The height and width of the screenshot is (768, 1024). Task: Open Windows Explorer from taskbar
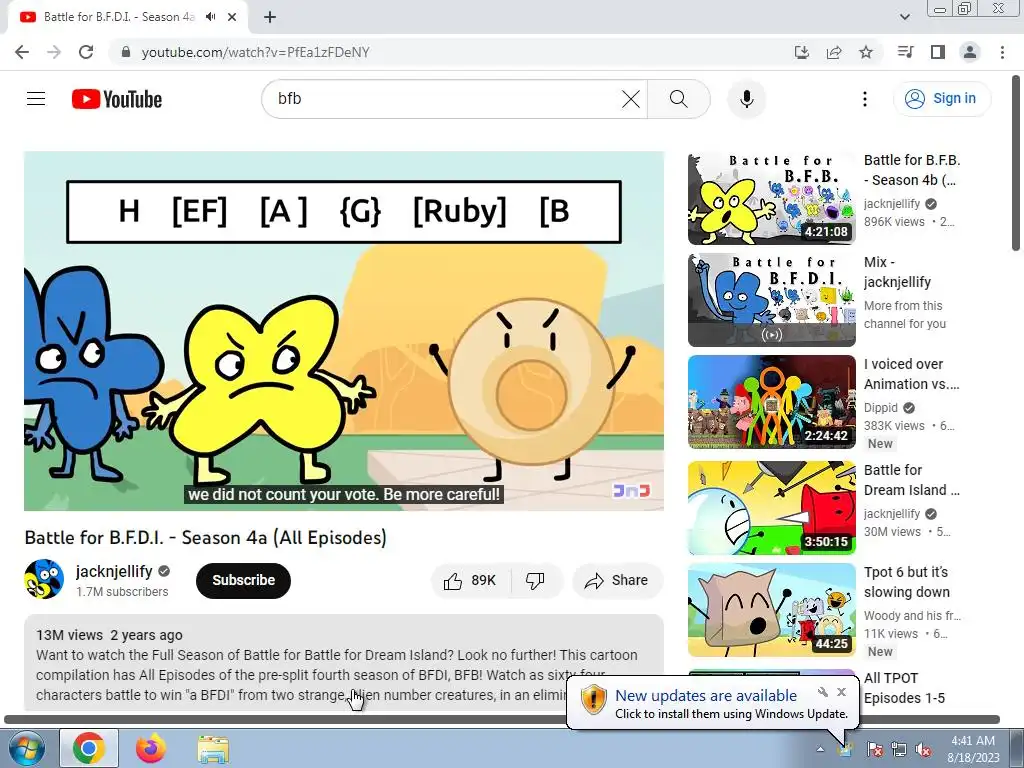(x=213, y=749)
